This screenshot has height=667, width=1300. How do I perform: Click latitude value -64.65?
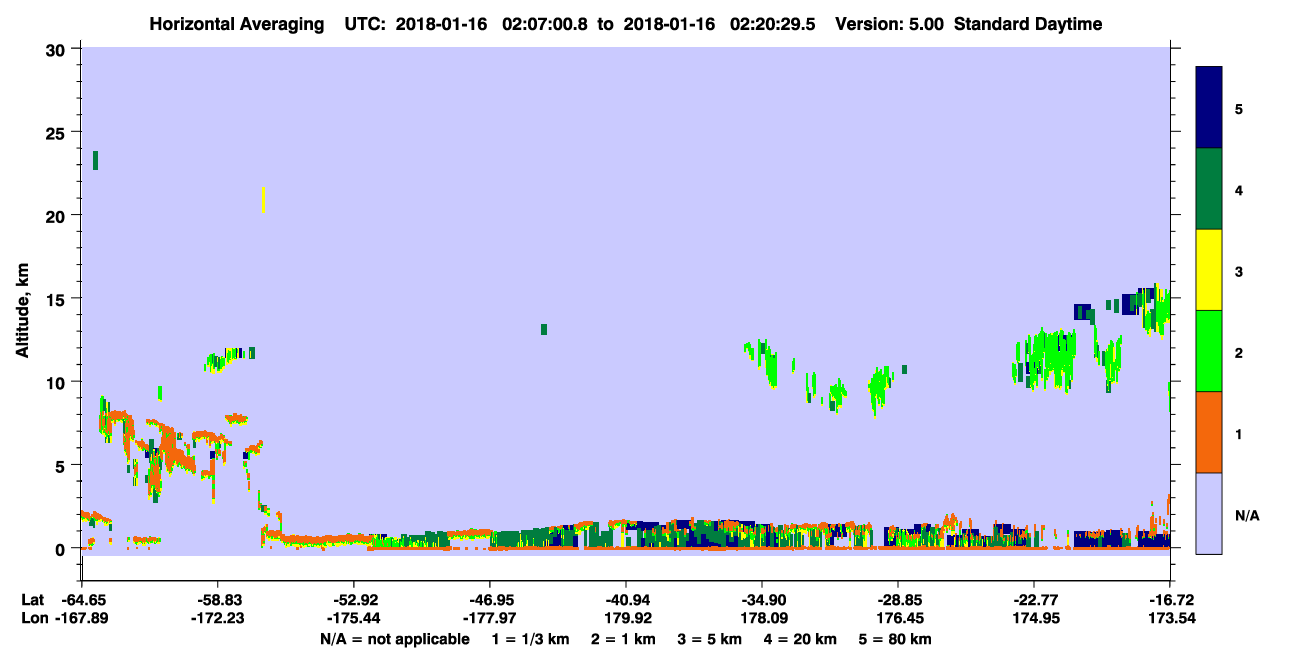click(84, 599)
